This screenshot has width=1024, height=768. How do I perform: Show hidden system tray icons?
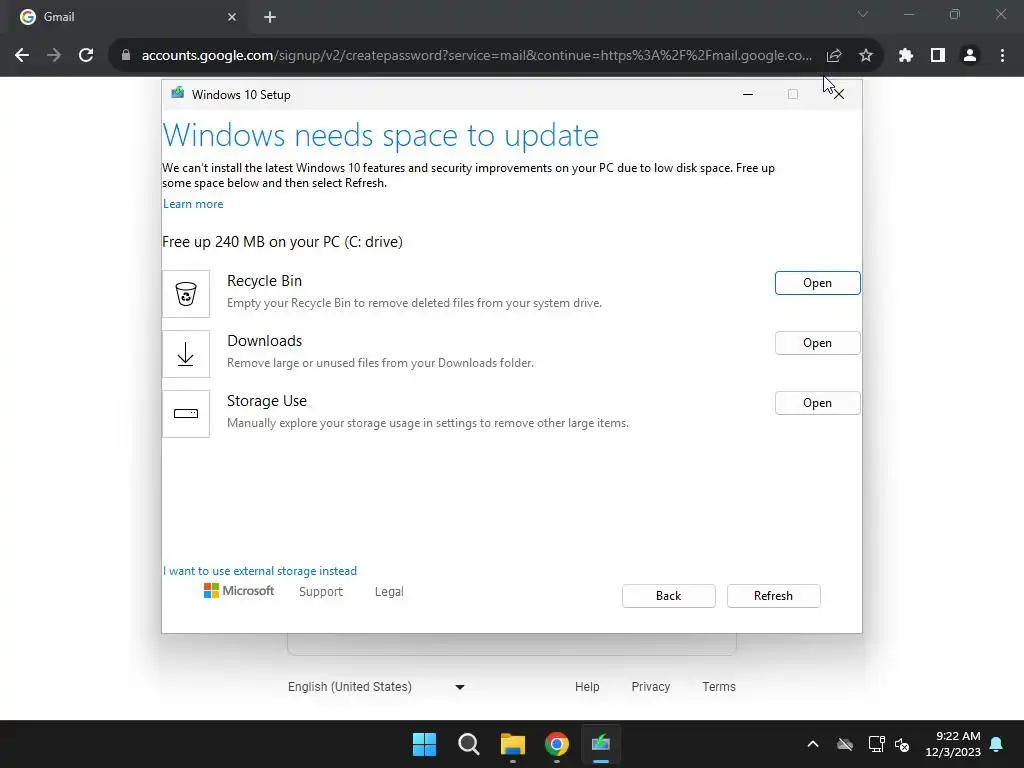tap(813, 744)
